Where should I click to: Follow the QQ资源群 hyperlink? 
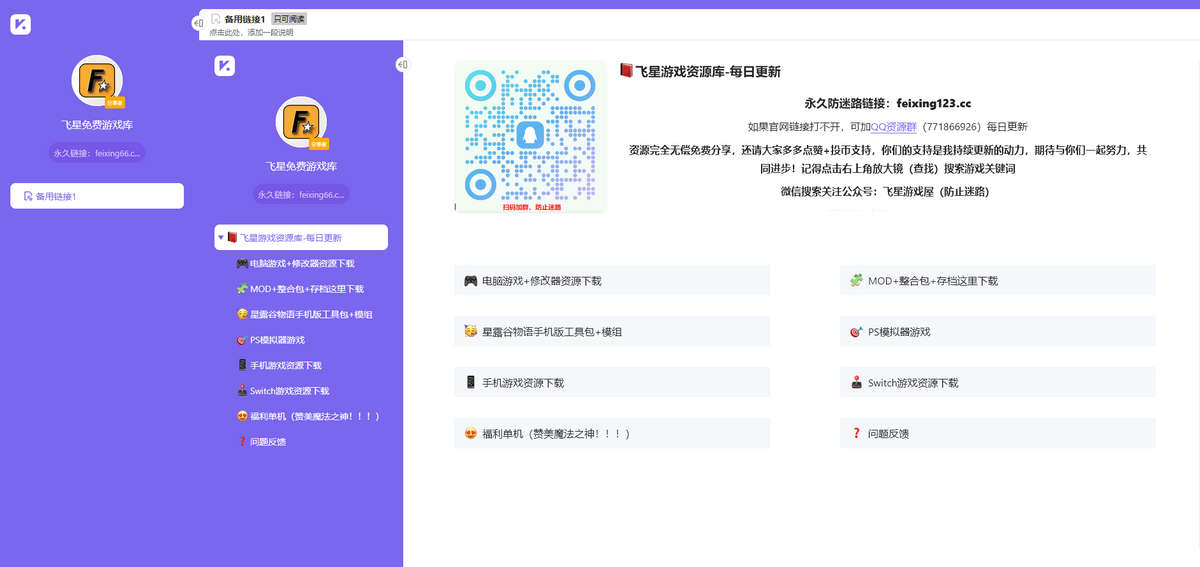coord(894,127)
